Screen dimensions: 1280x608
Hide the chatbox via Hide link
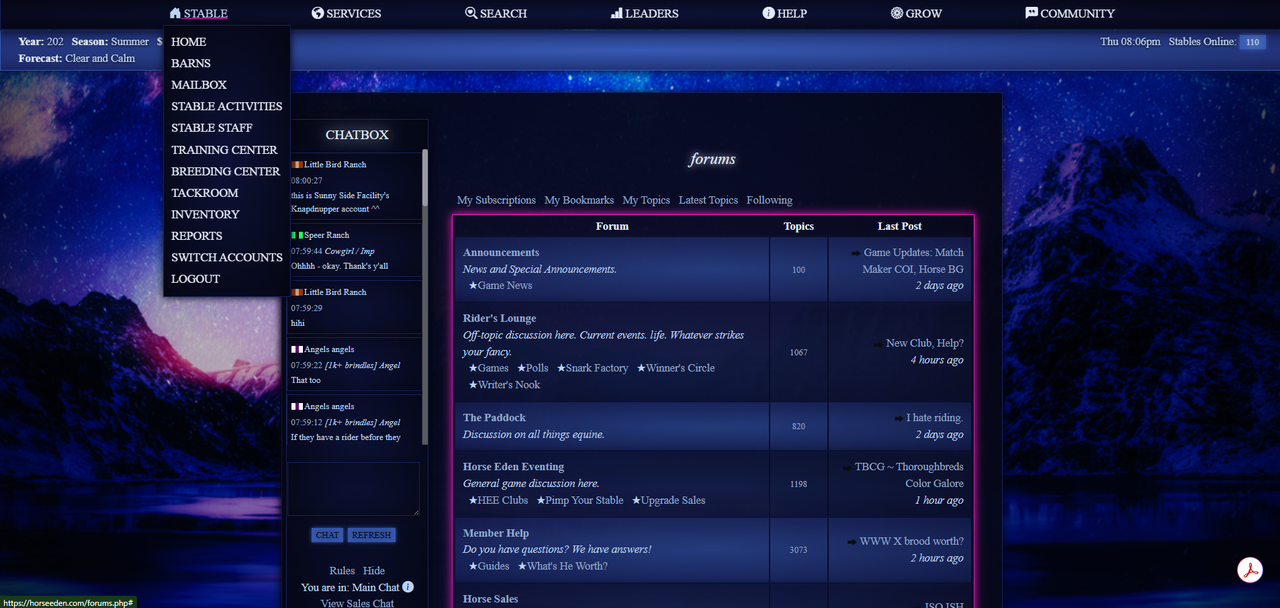point(374,571)
